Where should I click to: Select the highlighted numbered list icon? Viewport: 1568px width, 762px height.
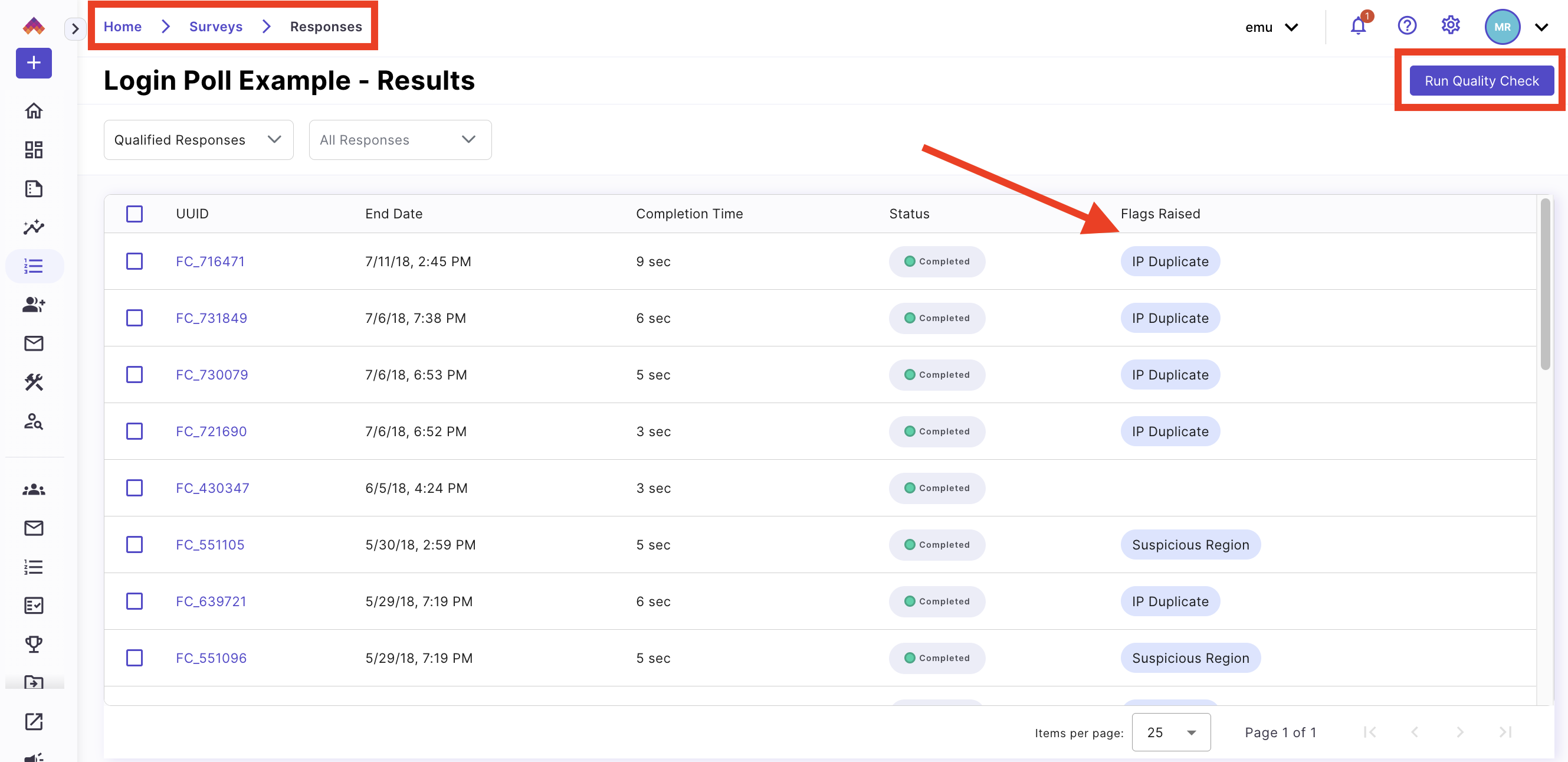[x=34, y=266]
